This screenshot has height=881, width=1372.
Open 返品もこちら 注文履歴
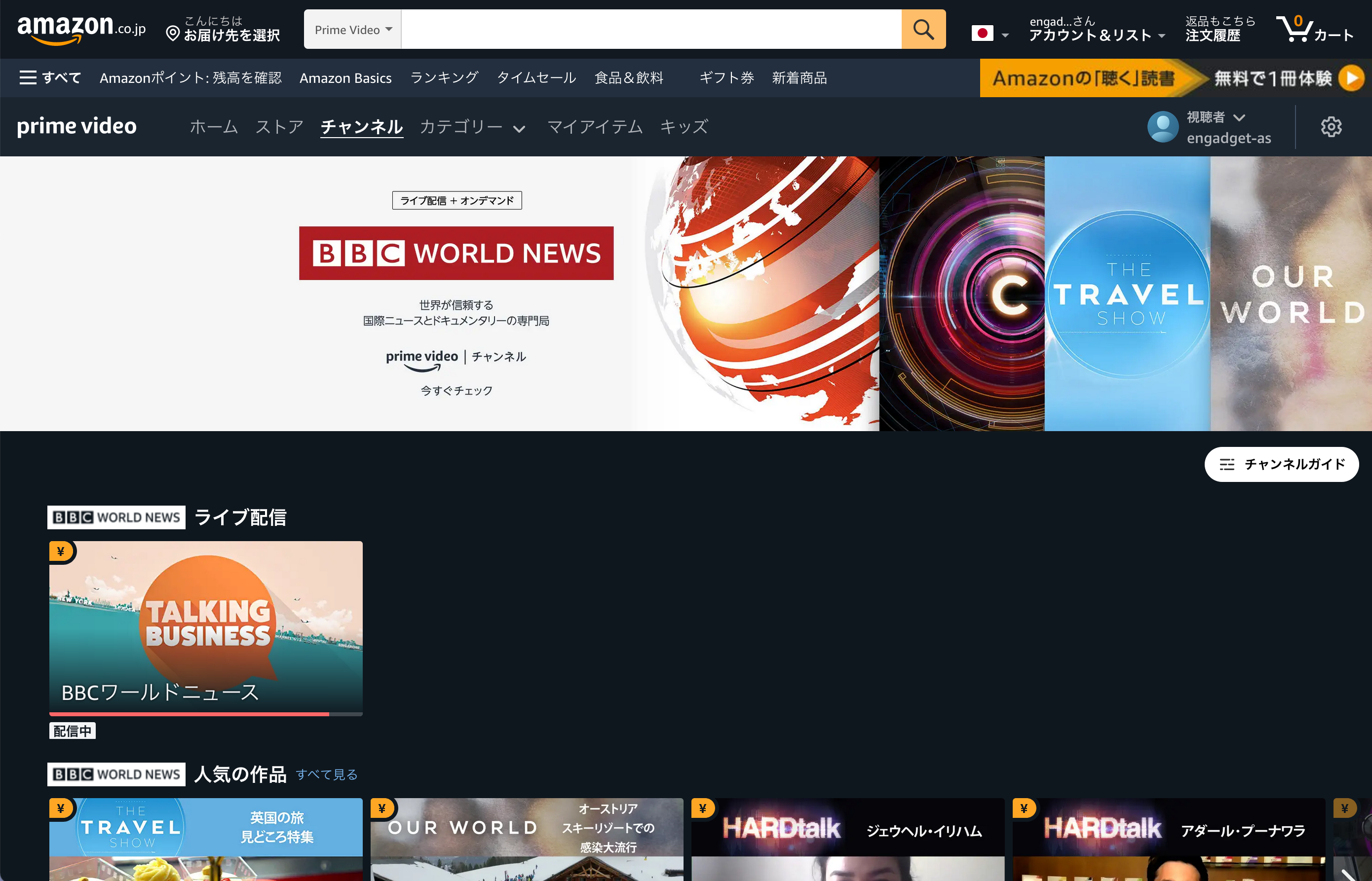[x=1220, y=29]
